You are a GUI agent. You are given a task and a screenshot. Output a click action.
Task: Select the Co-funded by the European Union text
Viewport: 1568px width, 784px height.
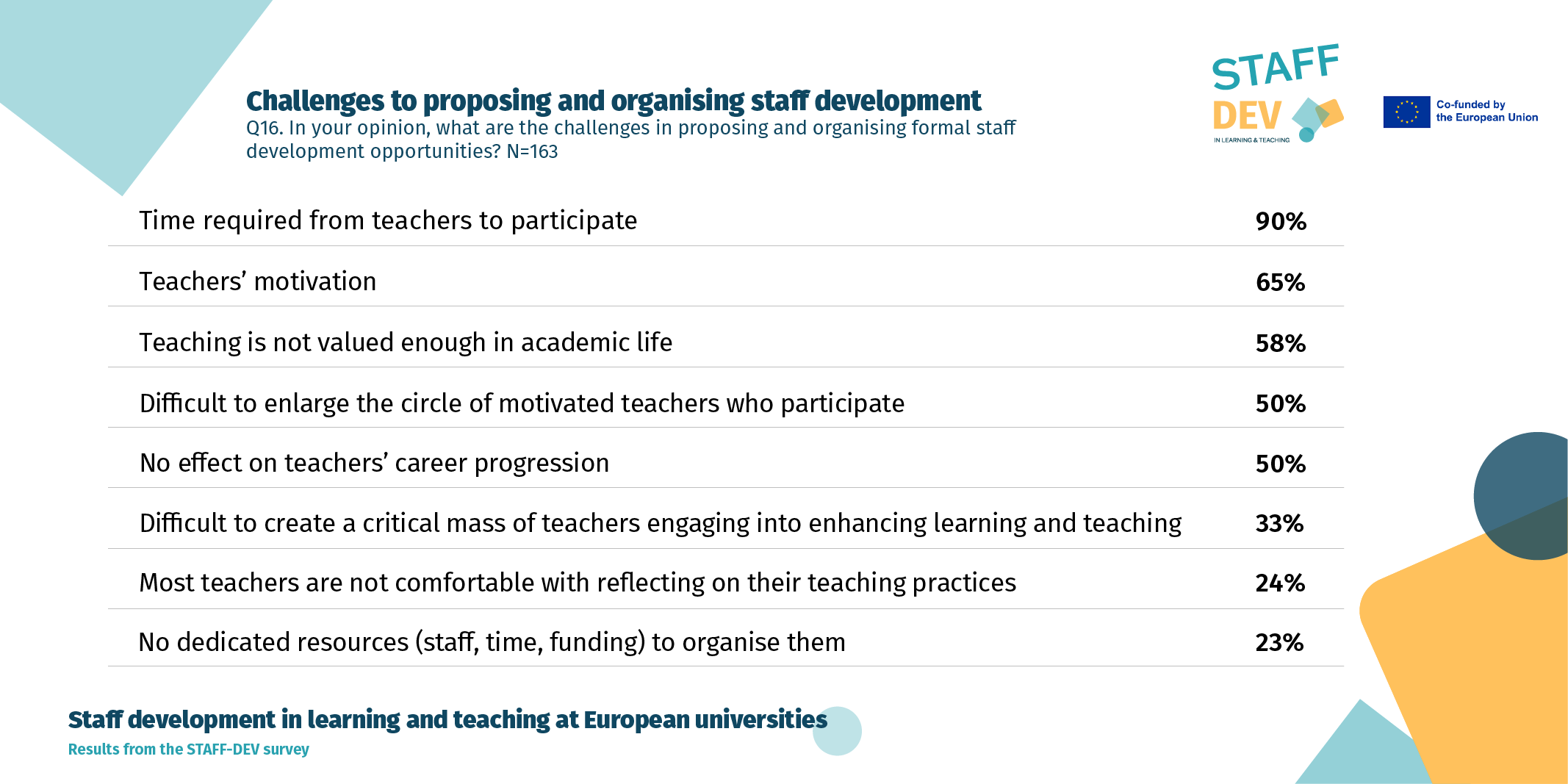(x=1486, y=111)
